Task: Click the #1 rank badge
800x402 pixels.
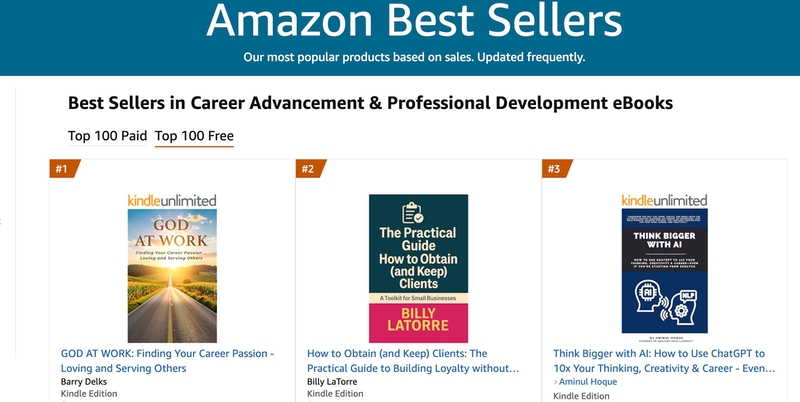Action: click(x=62, y=169)
